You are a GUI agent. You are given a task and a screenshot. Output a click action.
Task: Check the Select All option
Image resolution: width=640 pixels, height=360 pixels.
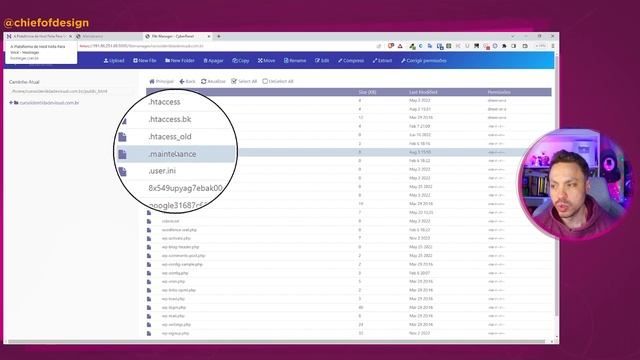(244, 81)
